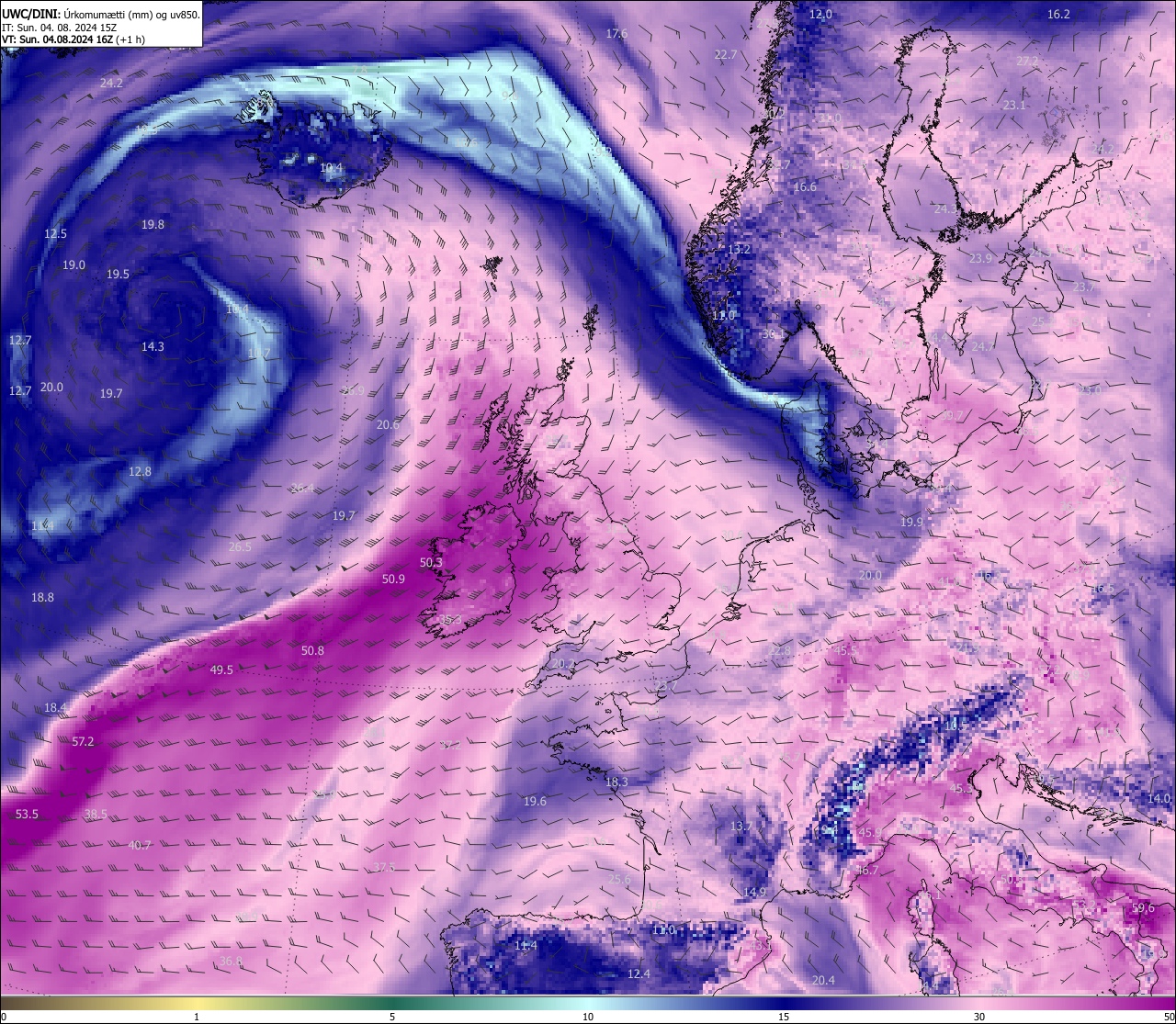Click the 49.5 value label
The height and width of the screenshot is (1024, 1176).
click(221, 670)
